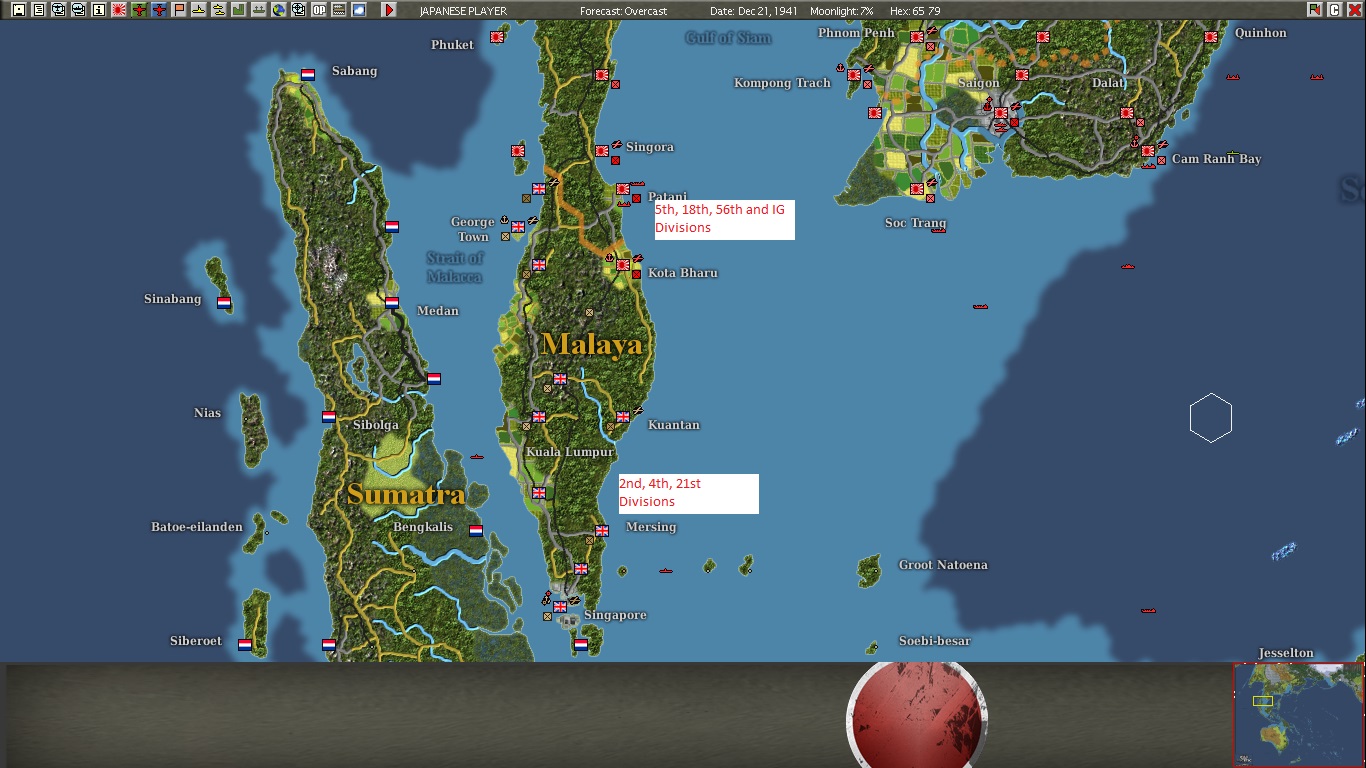1366x768 pixels.
Task: Click the 'Malaya' region label
Action: coord(592,345)
